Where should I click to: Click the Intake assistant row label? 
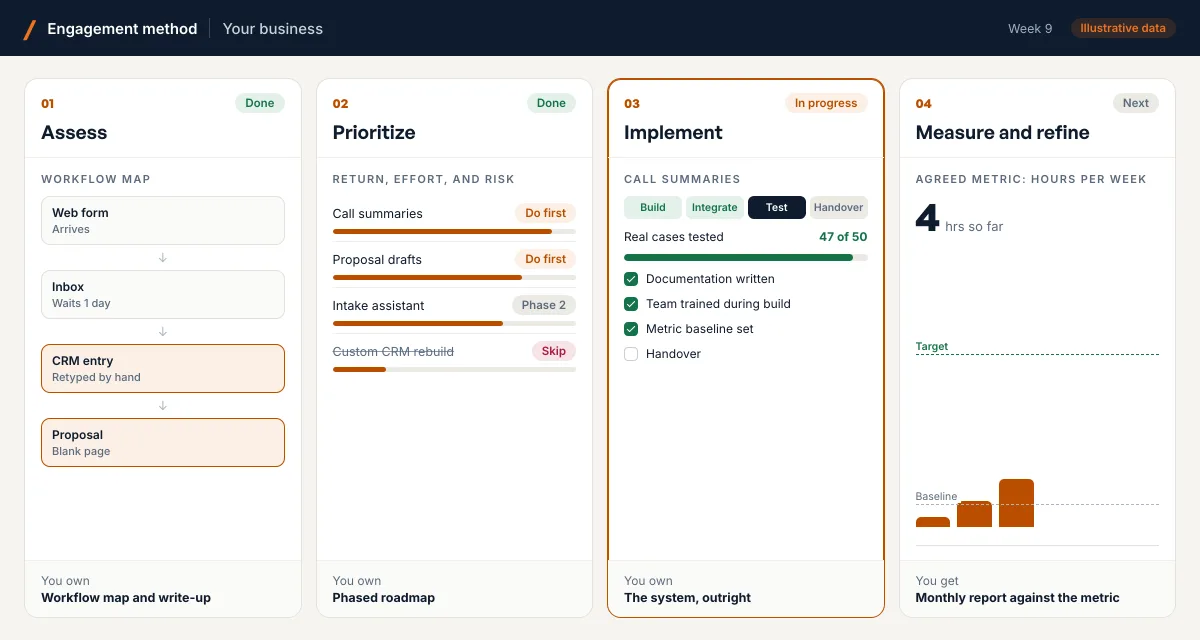[x=379, y=306]
